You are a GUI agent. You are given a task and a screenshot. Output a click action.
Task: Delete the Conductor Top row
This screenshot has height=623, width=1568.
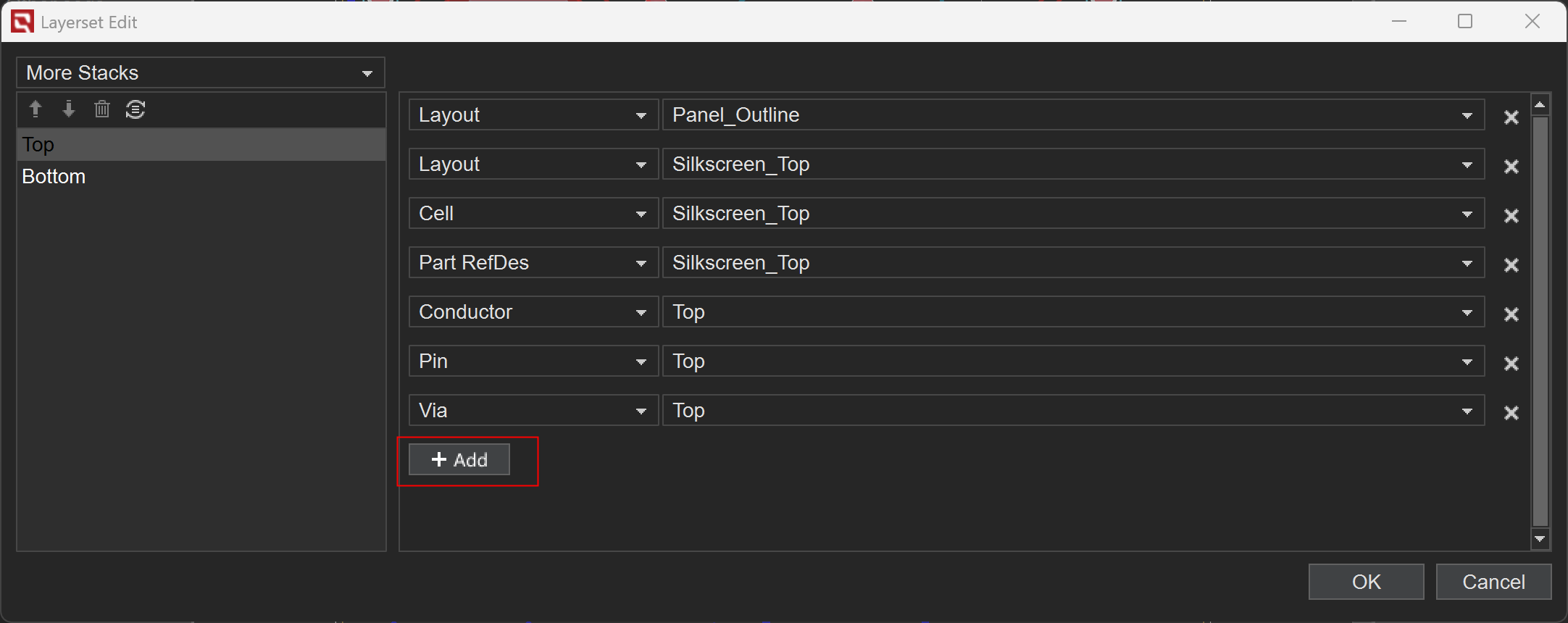pyautogui.click(x=1511, y=314)
